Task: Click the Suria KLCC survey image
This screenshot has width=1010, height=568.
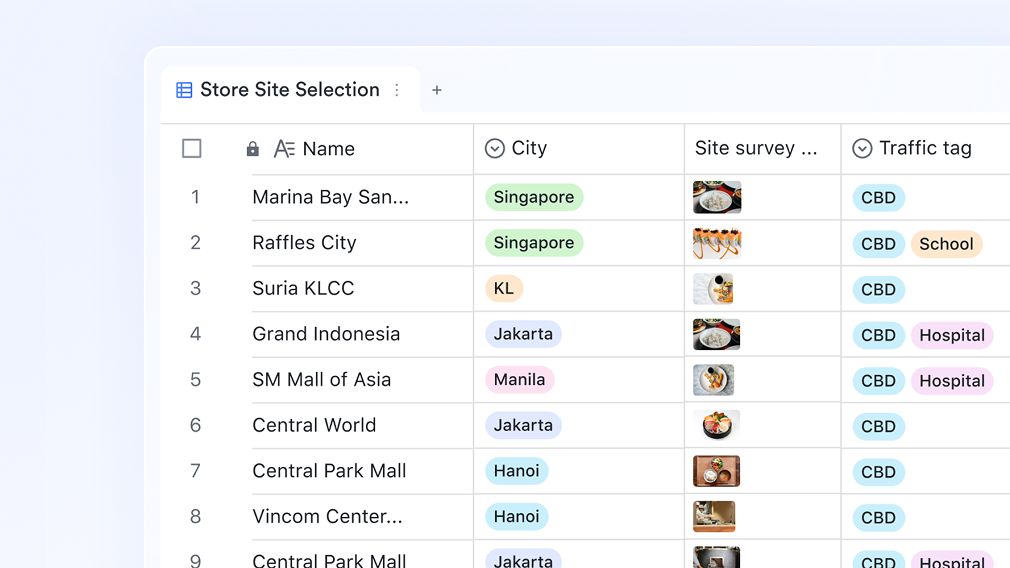Action: point(713,289)
